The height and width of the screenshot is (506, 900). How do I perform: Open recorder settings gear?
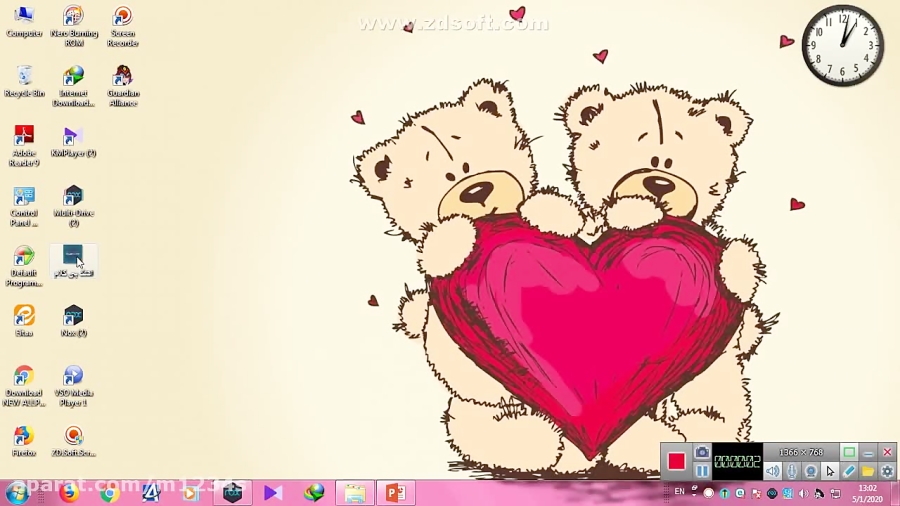pyautogui.click(x=887, y=471)
